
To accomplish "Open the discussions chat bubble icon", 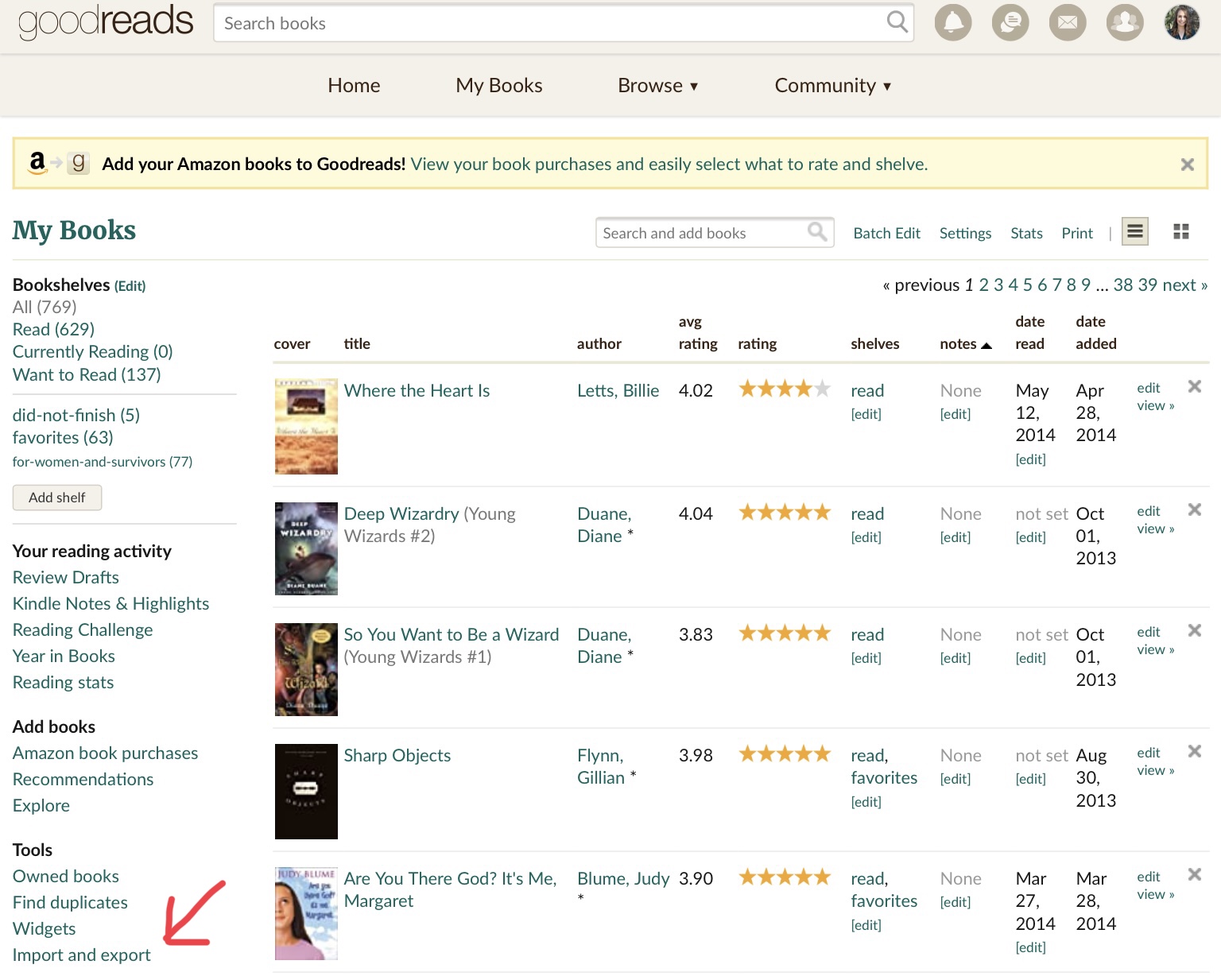I will click(x=1010, y=22).
